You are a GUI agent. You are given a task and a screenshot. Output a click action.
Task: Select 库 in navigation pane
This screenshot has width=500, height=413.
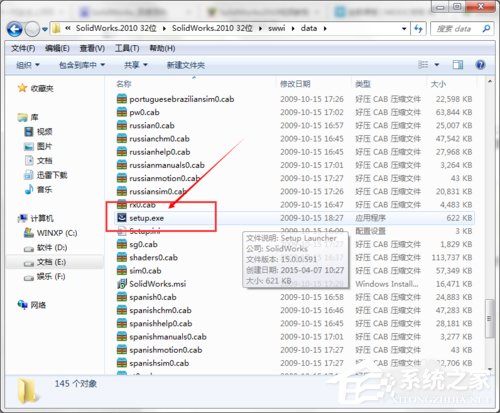(28, 117)
